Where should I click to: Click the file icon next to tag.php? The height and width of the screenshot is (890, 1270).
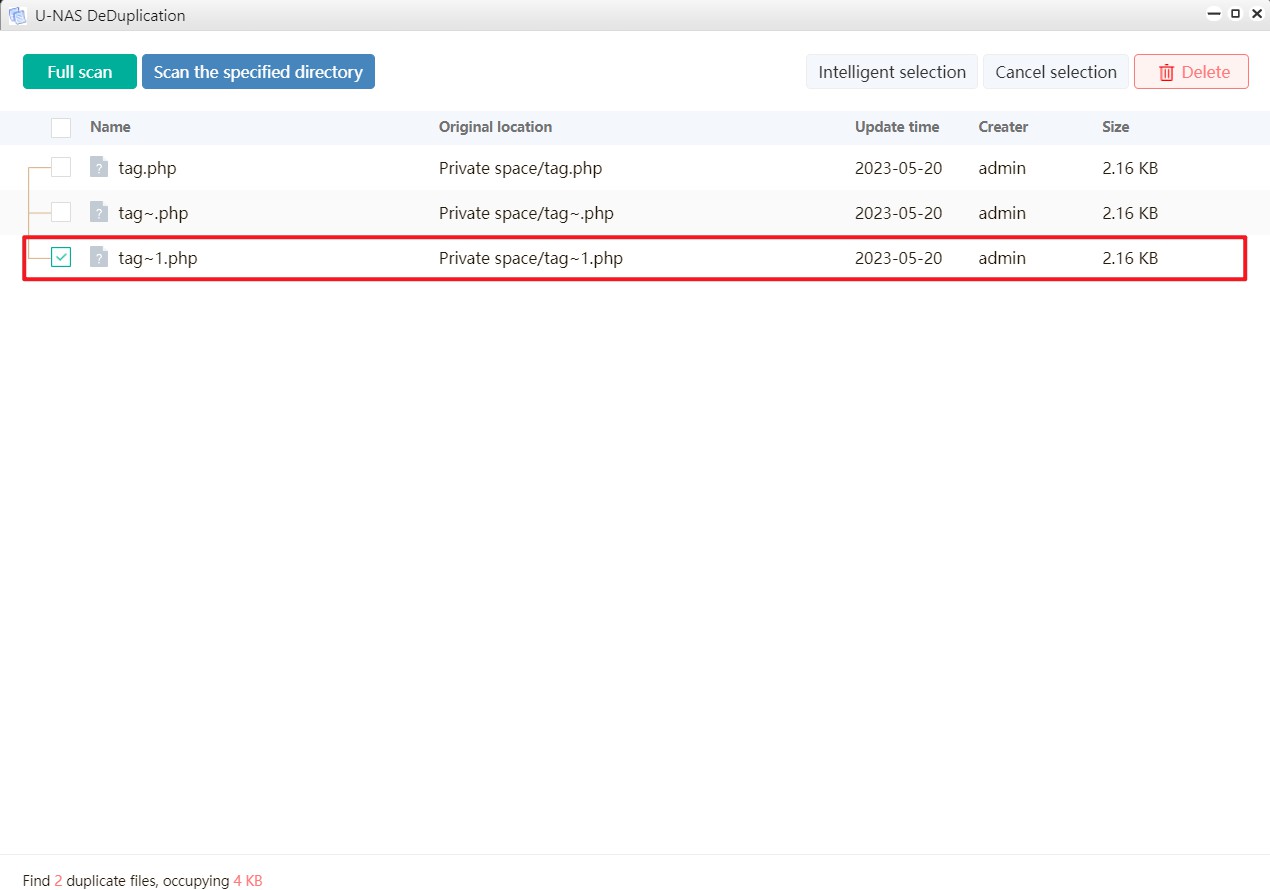[98, 167]
